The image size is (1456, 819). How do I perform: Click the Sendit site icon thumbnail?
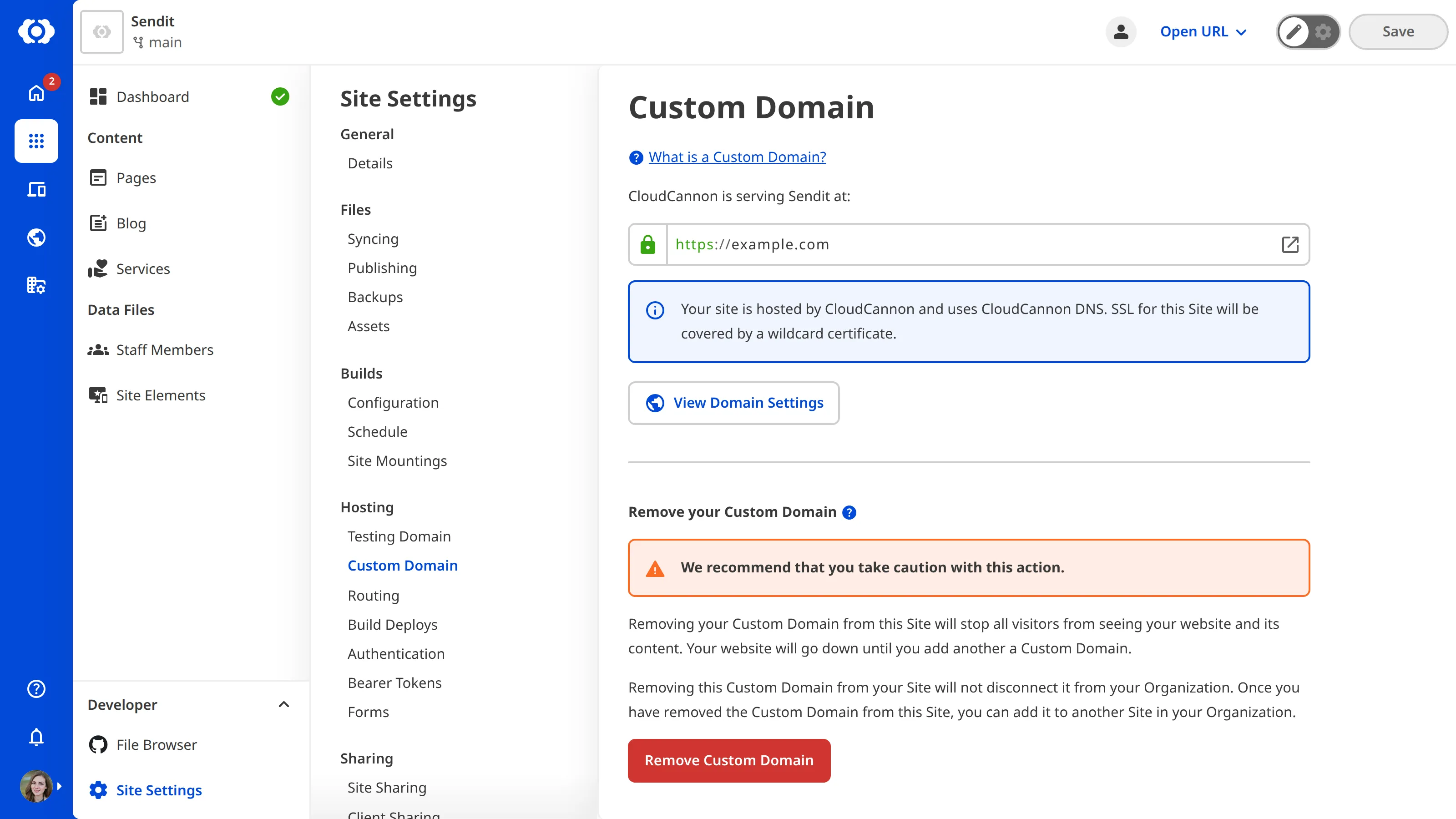(102, 32)
